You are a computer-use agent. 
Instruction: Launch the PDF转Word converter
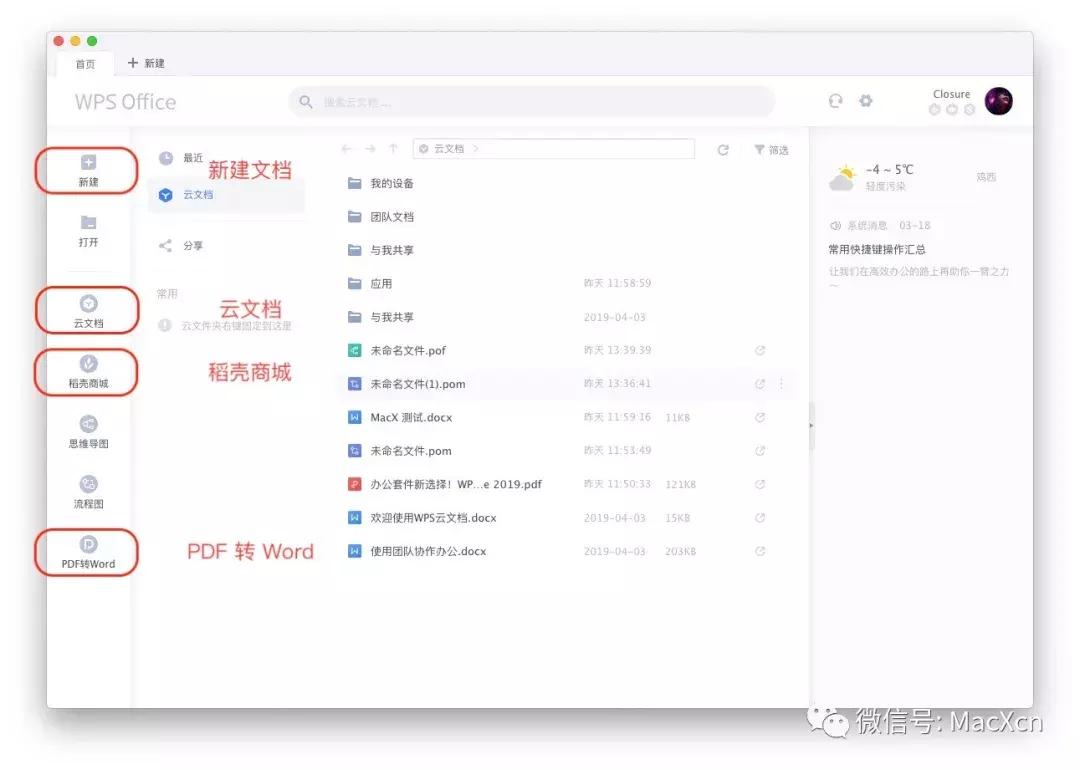click(x=87, y=552)
